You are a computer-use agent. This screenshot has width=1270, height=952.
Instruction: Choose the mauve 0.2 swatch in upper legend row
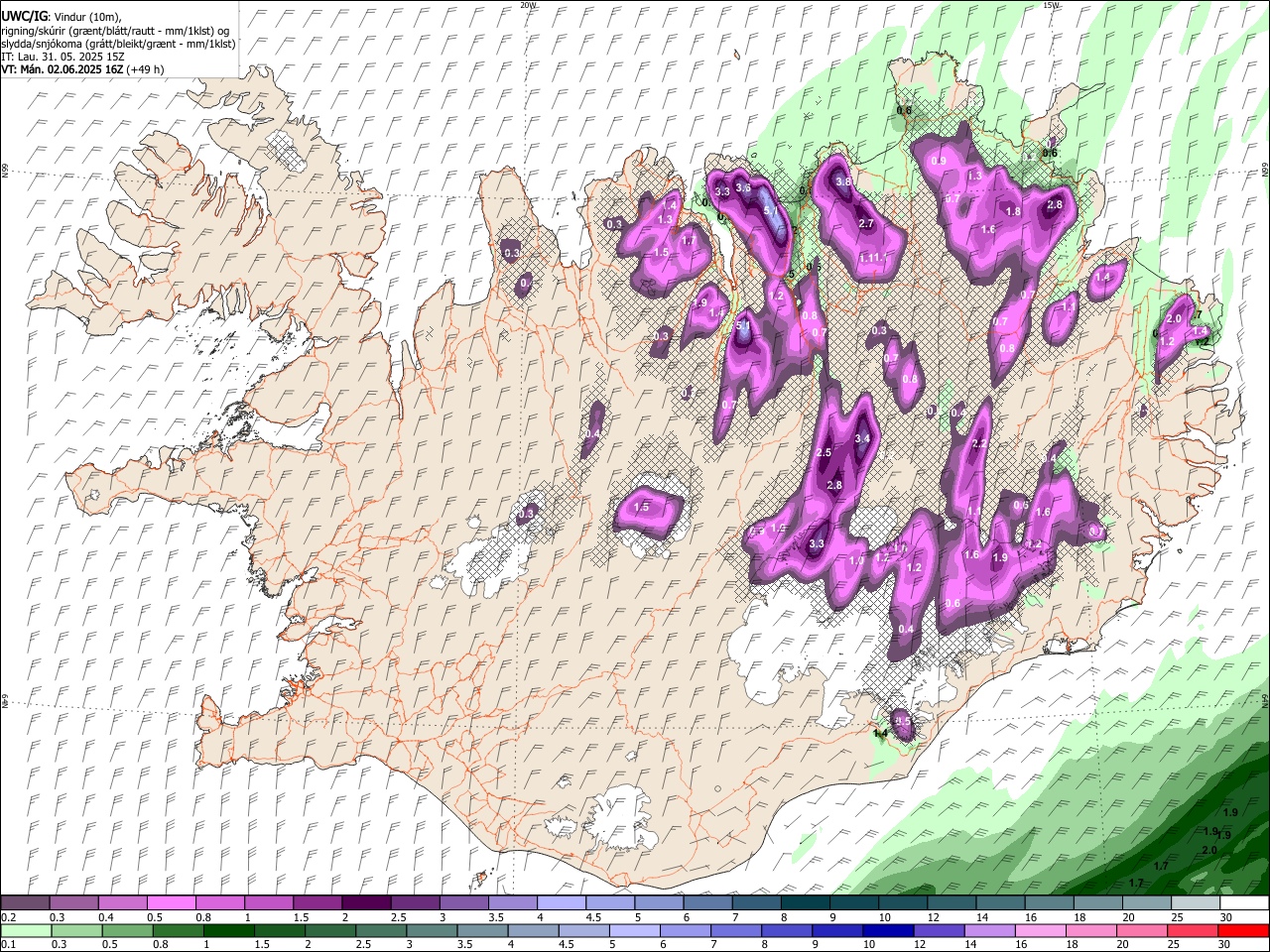click(25, 902)
